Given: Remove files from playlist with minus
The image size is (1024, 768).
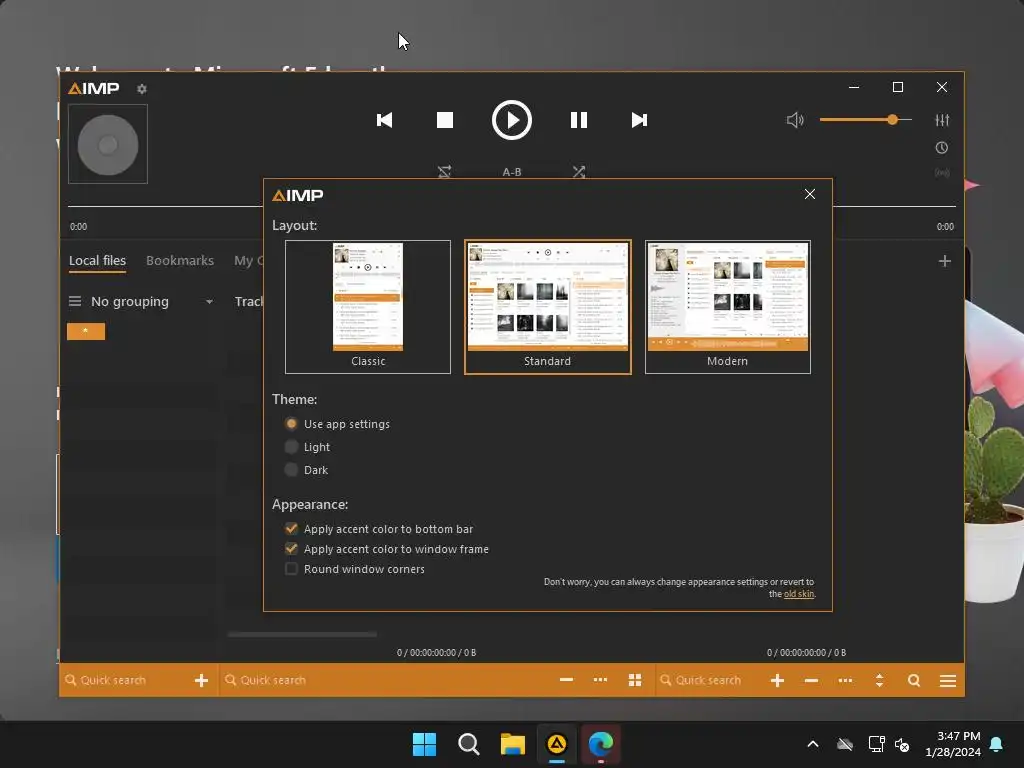Looking at the screenshot, I should point(811,680).
